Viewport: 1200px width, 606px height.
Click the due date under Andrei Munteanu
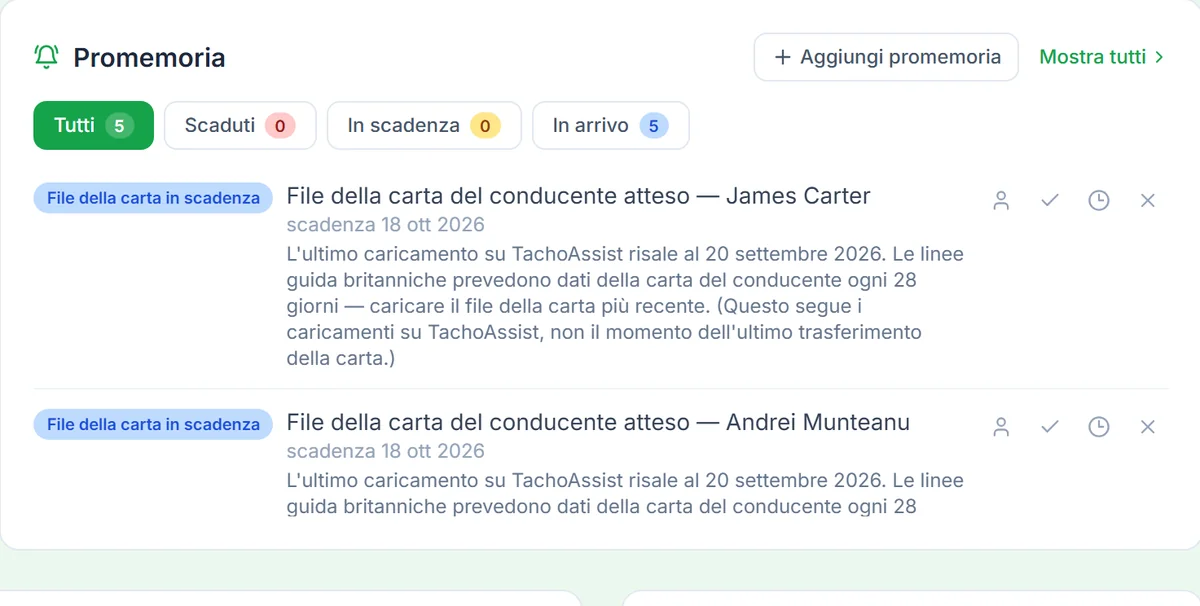(x=385, y=451)
